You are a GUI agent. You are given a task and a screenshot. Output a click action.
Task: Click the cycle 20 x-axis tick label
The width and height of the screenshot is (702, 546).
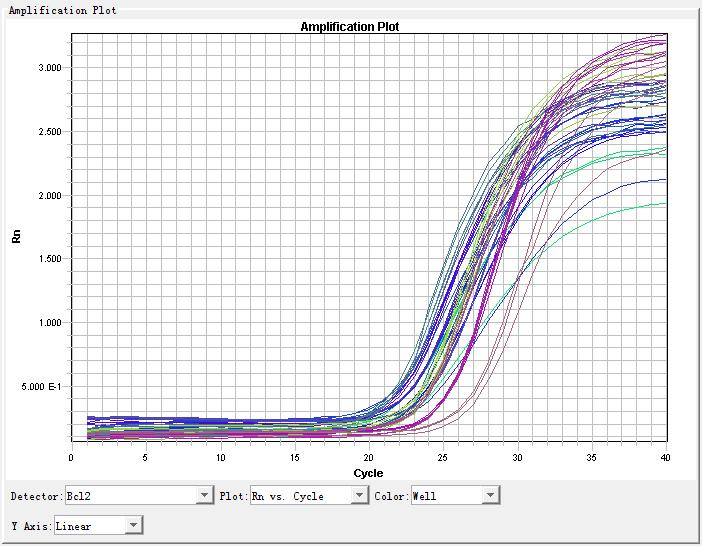[x=368, y=457]
